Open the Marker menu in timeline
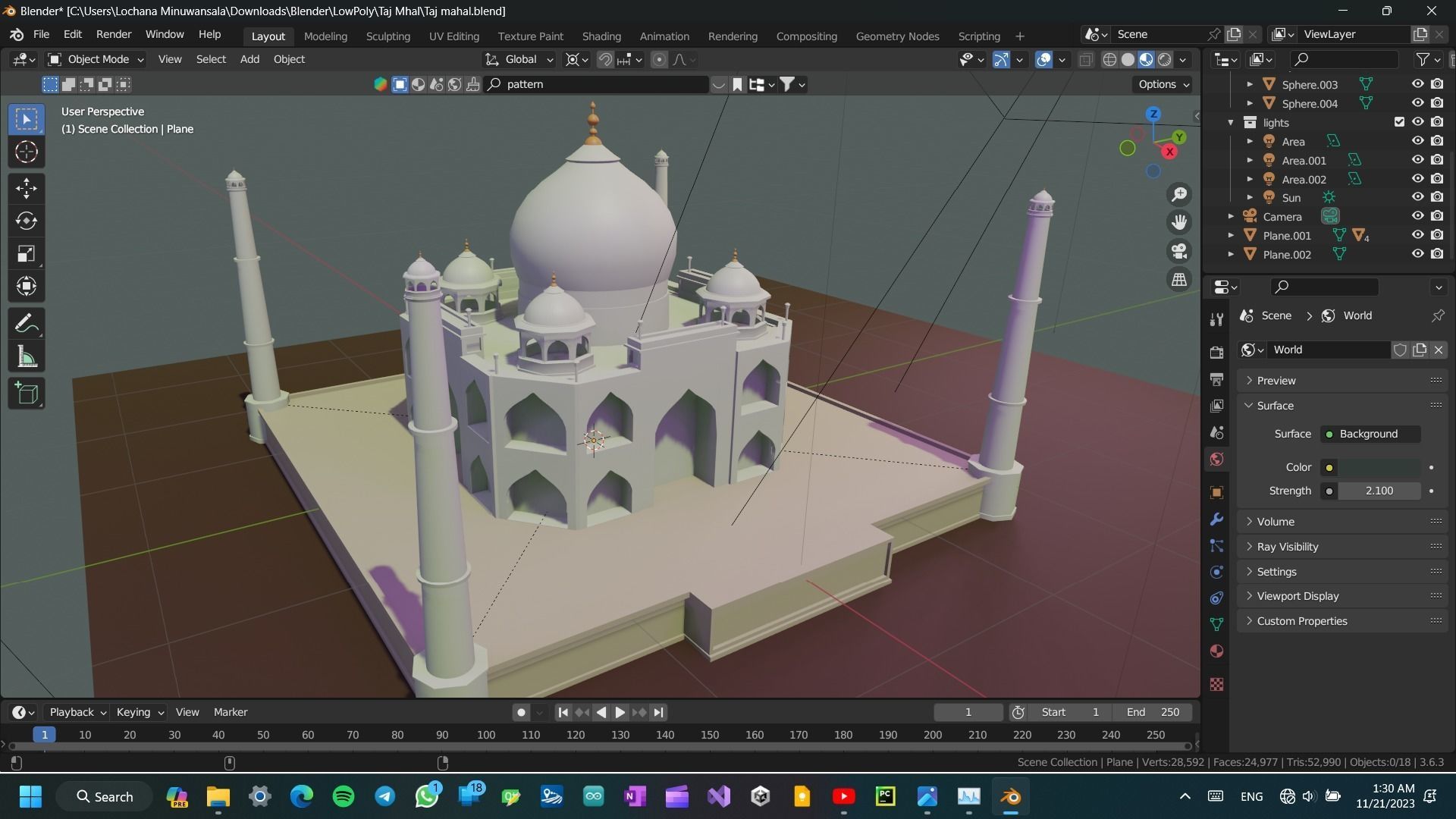Screen dimensions: 1456x819 tap(231, 712)
